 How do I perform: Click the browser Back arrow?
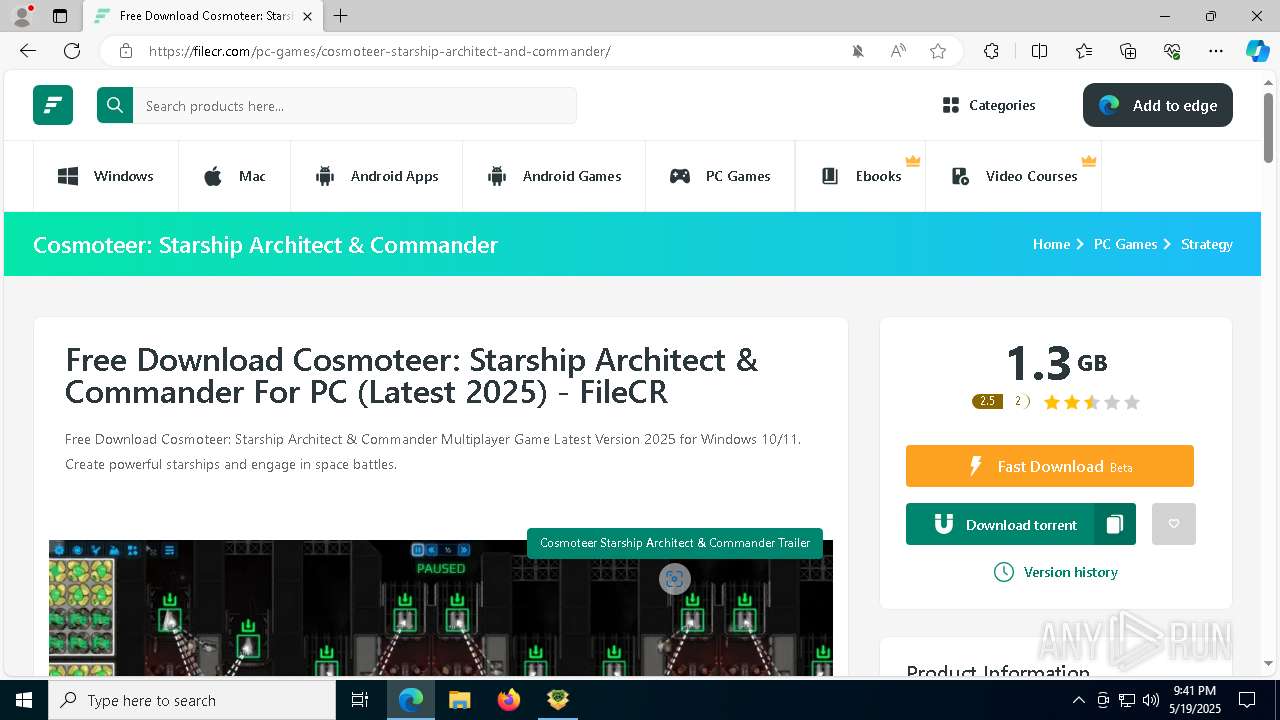(x=28, y=51)
